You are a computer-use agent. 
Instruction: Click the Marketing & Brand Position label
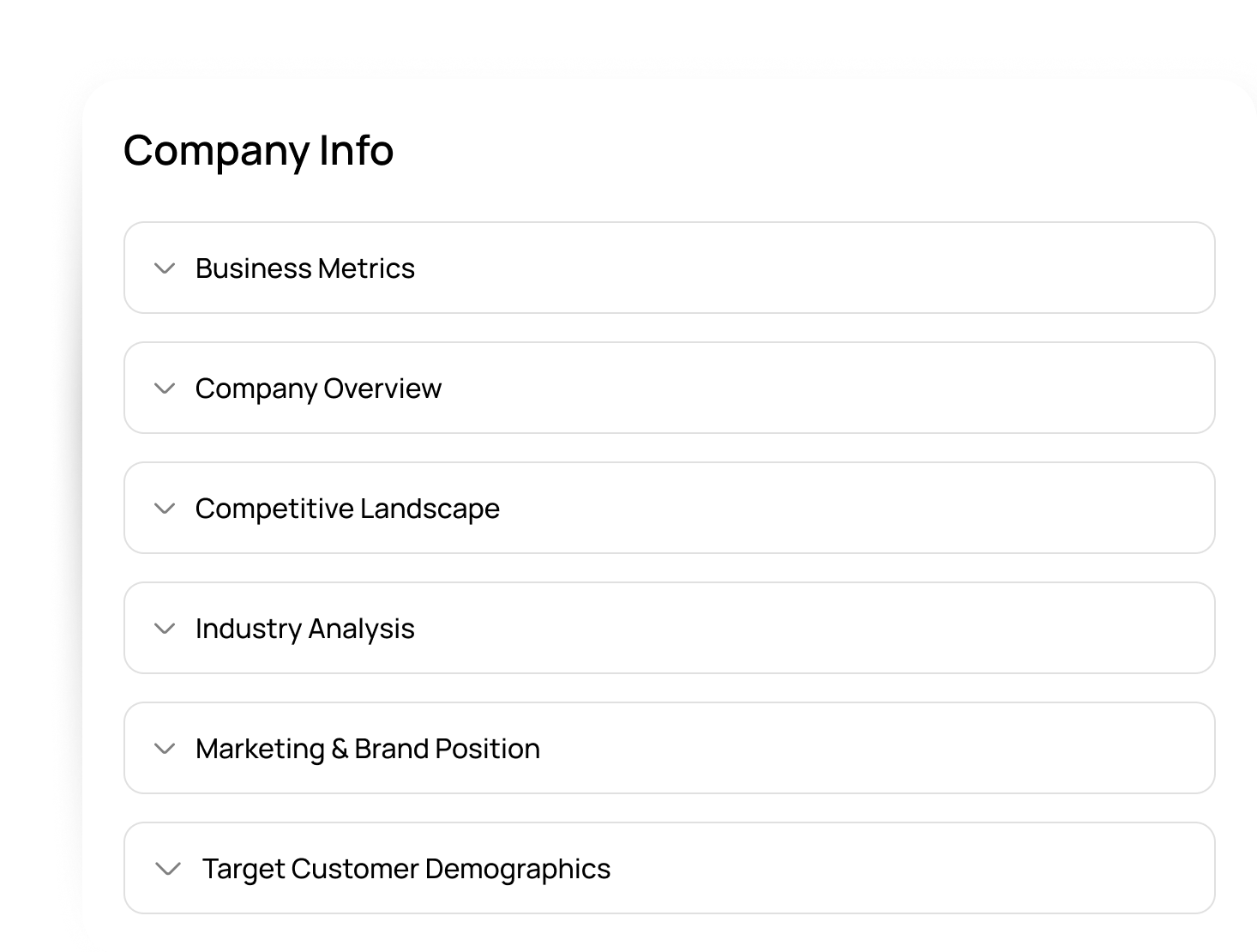coord(368,749)
